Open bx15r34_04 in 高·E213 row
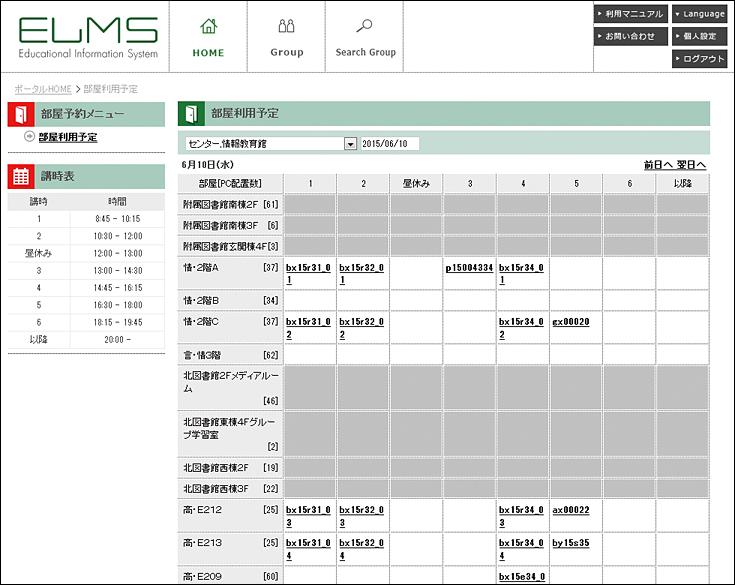This screenshot has width=735, height=585. pyautogui.click(x=521, y=549)
